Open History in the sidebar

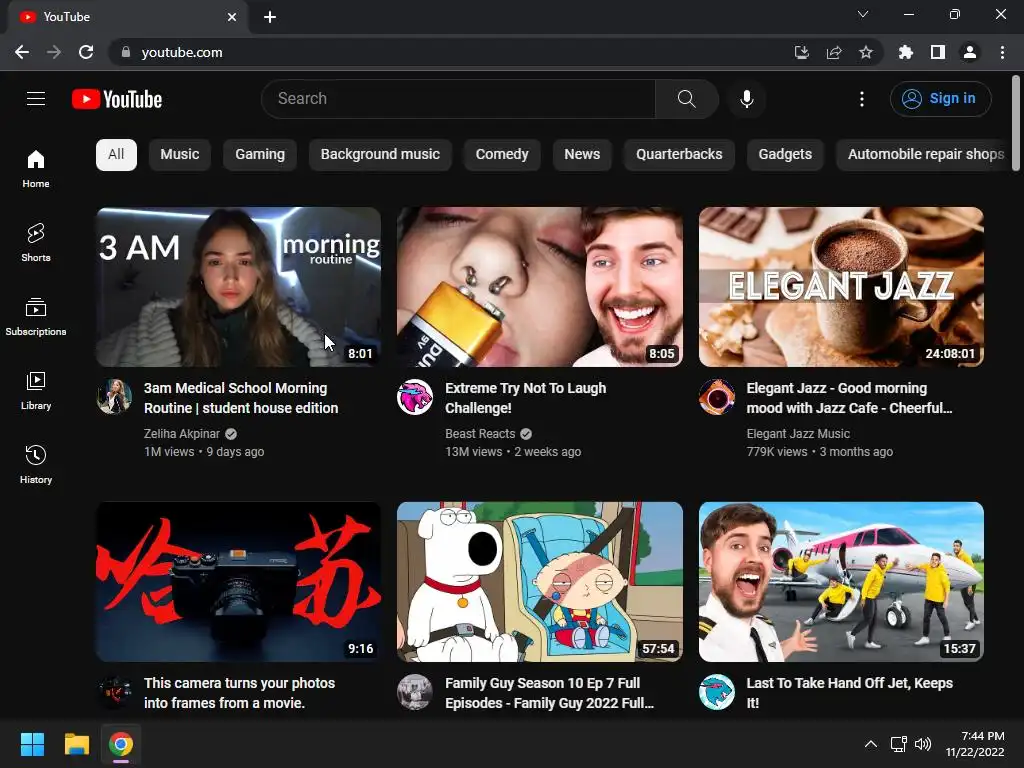pos(36,464)
